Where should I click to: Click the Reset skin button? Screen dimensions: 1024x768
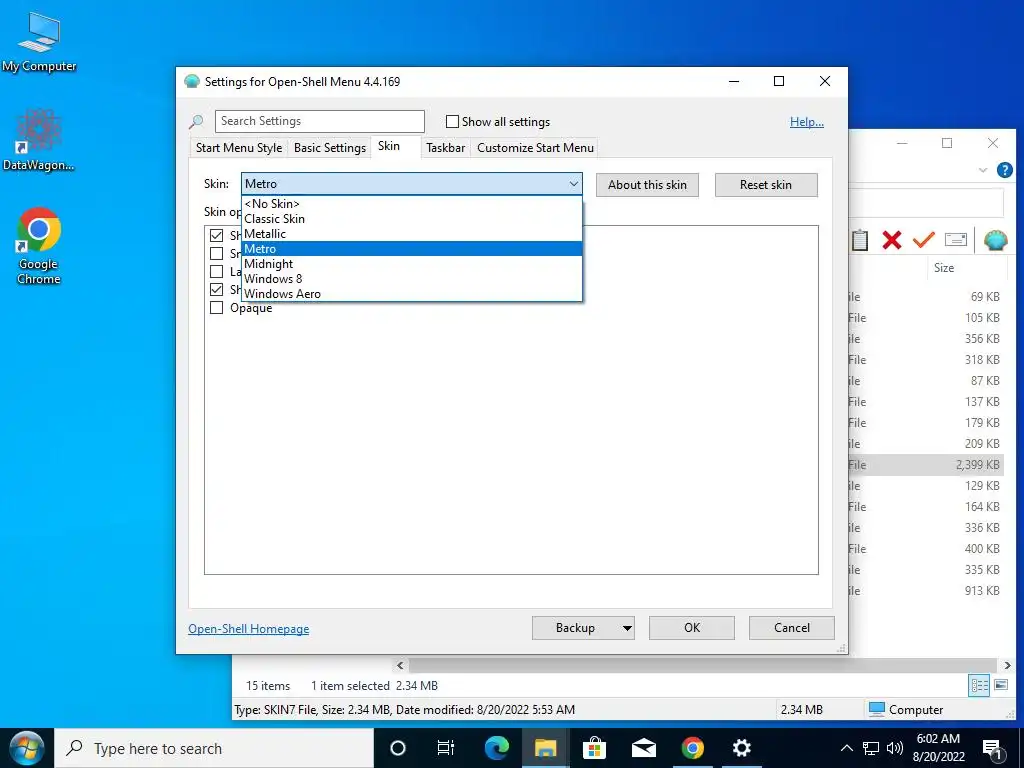click(x=766, y=185)
